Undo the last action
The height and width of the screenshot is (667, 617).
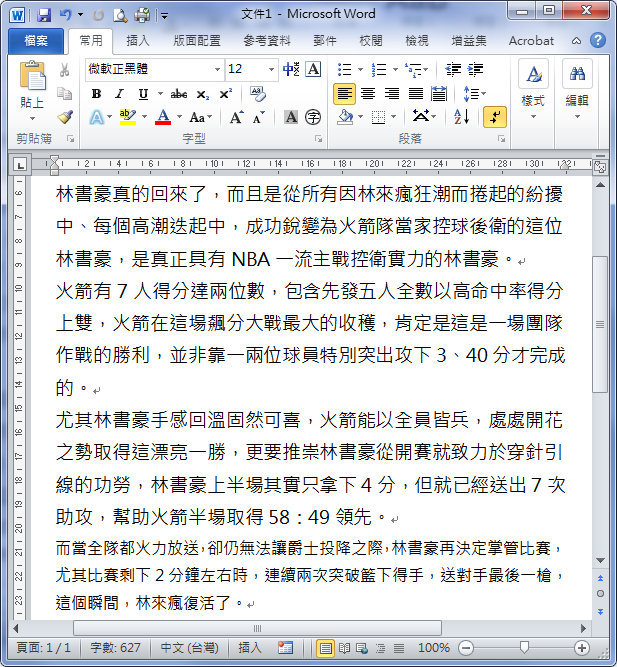65,15
